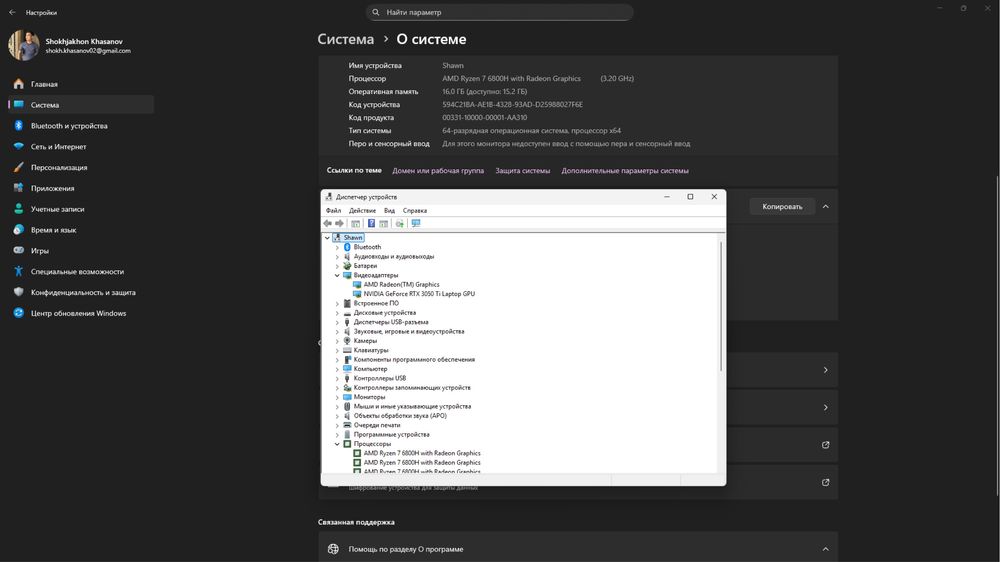
Task: Open the Вид menu
Action: [x=389, y=211]
